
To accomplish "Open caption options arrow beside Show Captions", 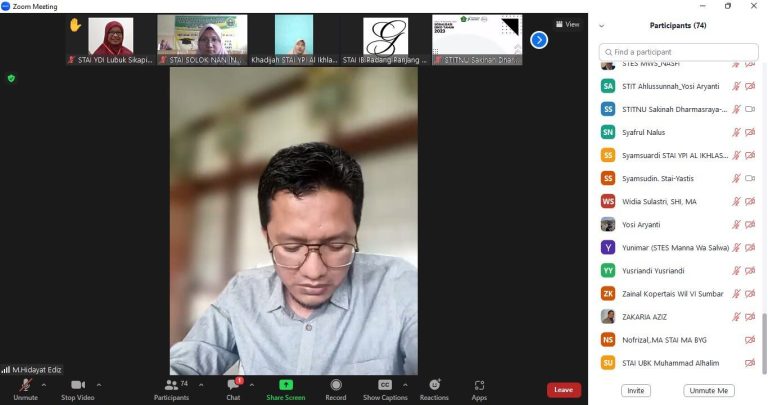I will coord(405,385).
